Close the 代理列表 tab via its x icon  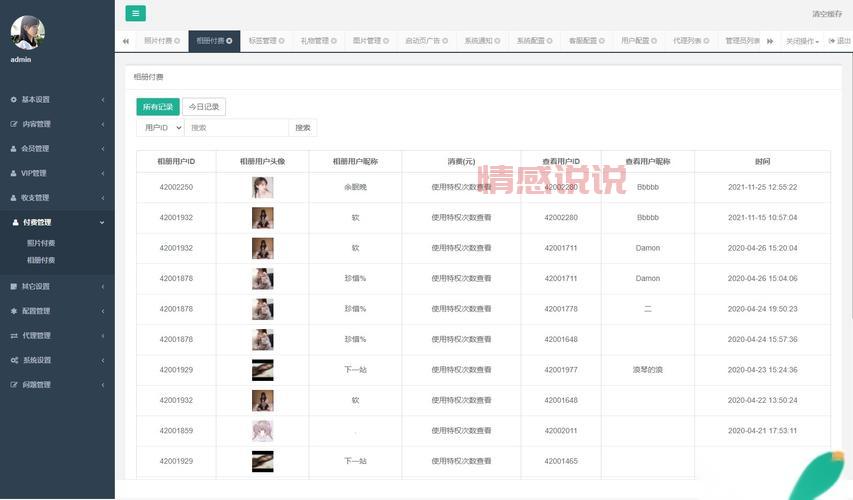click(706, 41)
